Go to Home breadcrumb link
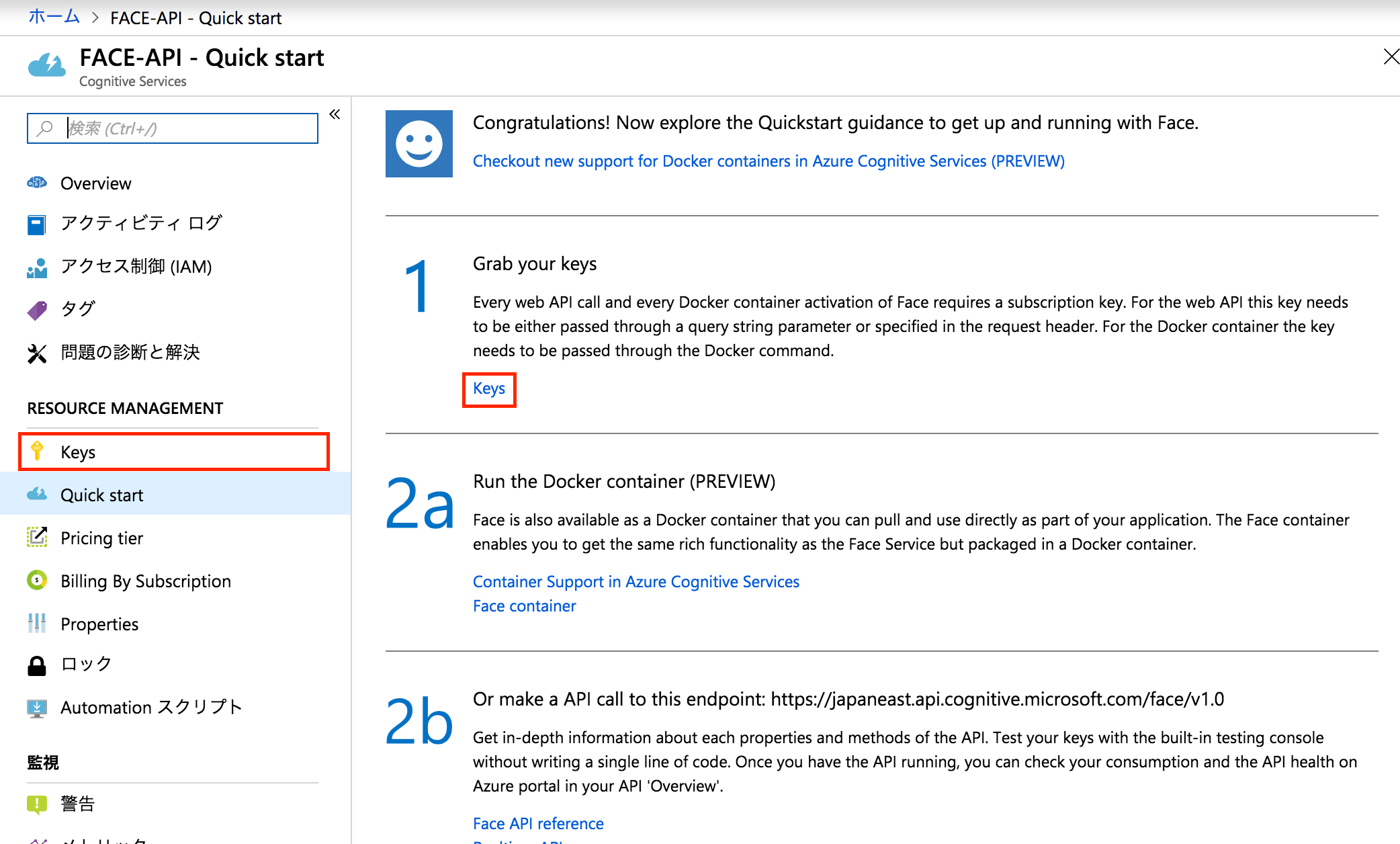 [x=54, y=17]
